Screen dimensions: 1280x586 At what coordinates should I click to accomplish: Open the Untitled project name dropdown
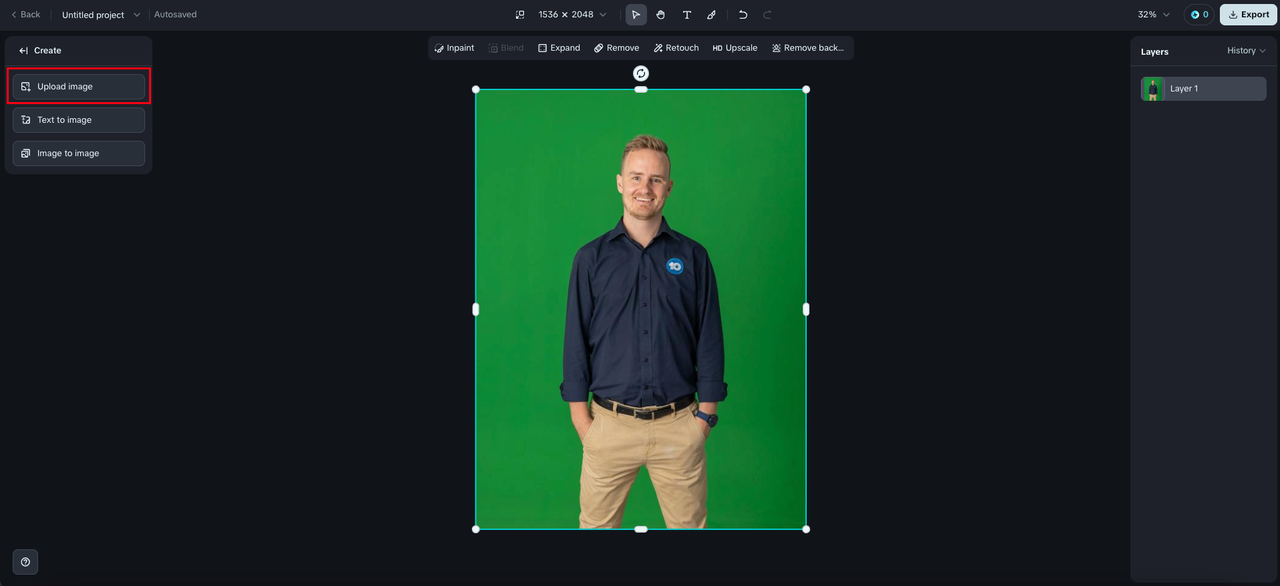point(101,15)
